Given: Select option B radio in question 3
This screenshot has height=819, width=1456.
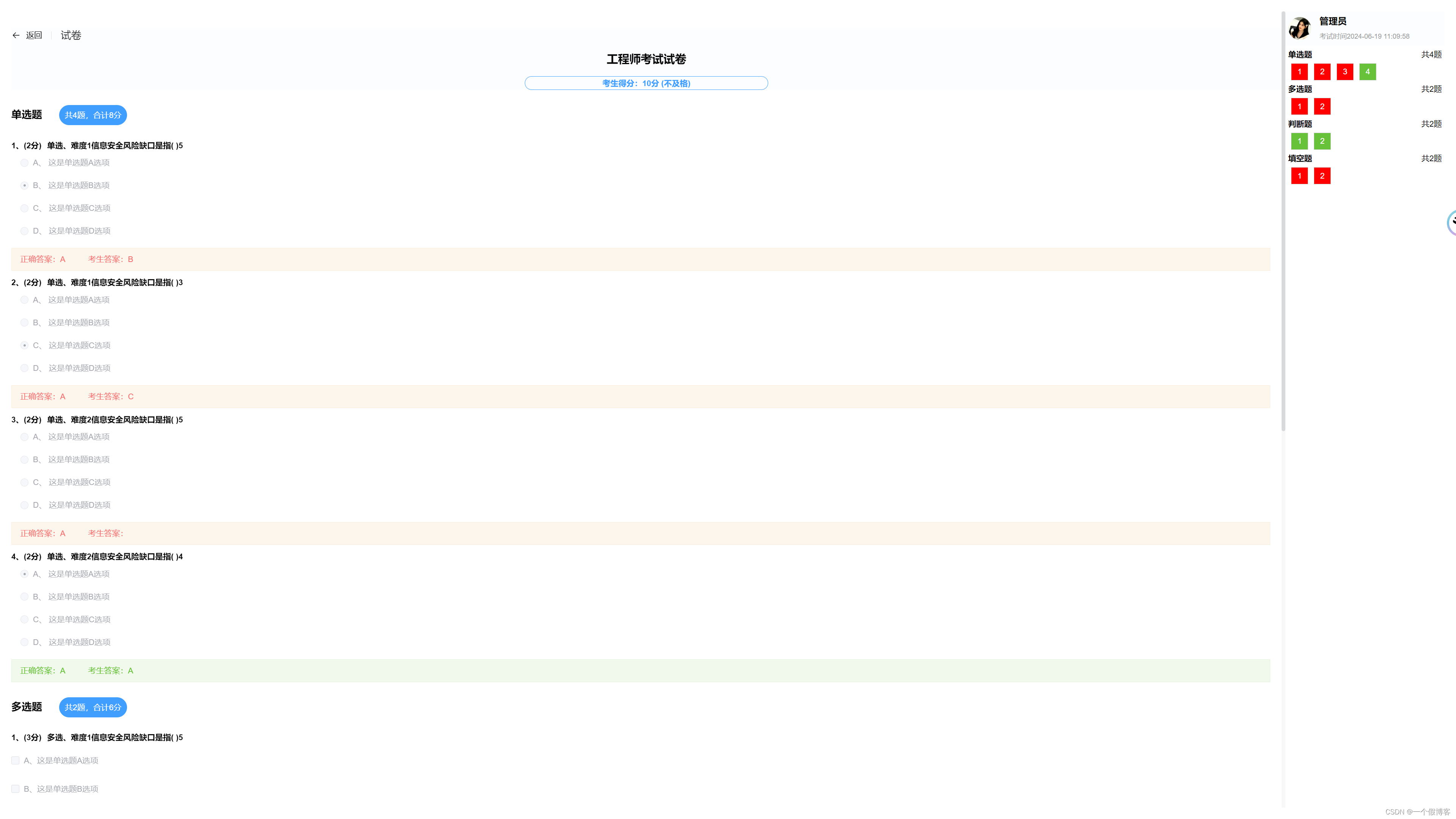Looking at the screenshot, I should pos(24,460).
